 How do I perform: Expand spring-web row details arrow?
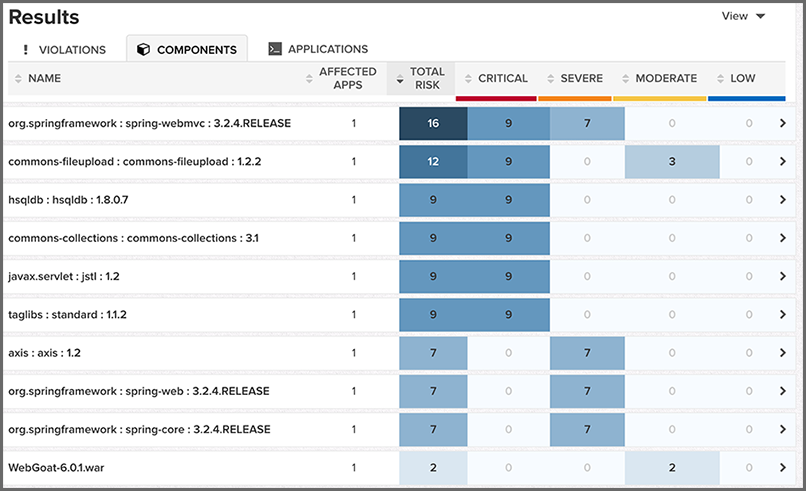[x=783, y=391]
